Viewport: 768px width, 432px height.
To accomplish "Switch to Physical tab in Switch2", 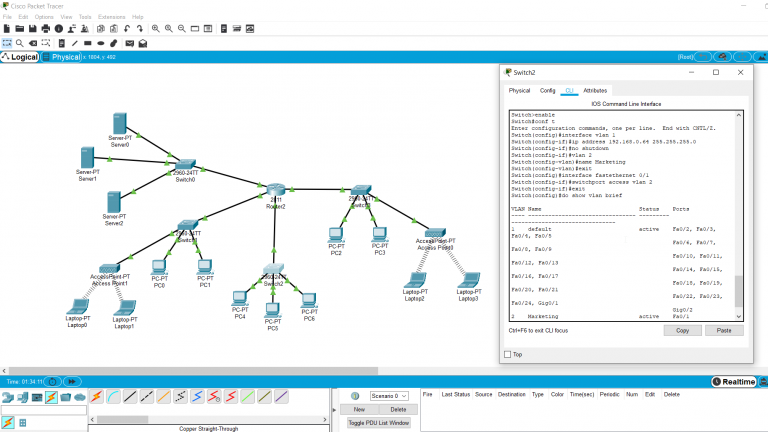I will [519, 91].
